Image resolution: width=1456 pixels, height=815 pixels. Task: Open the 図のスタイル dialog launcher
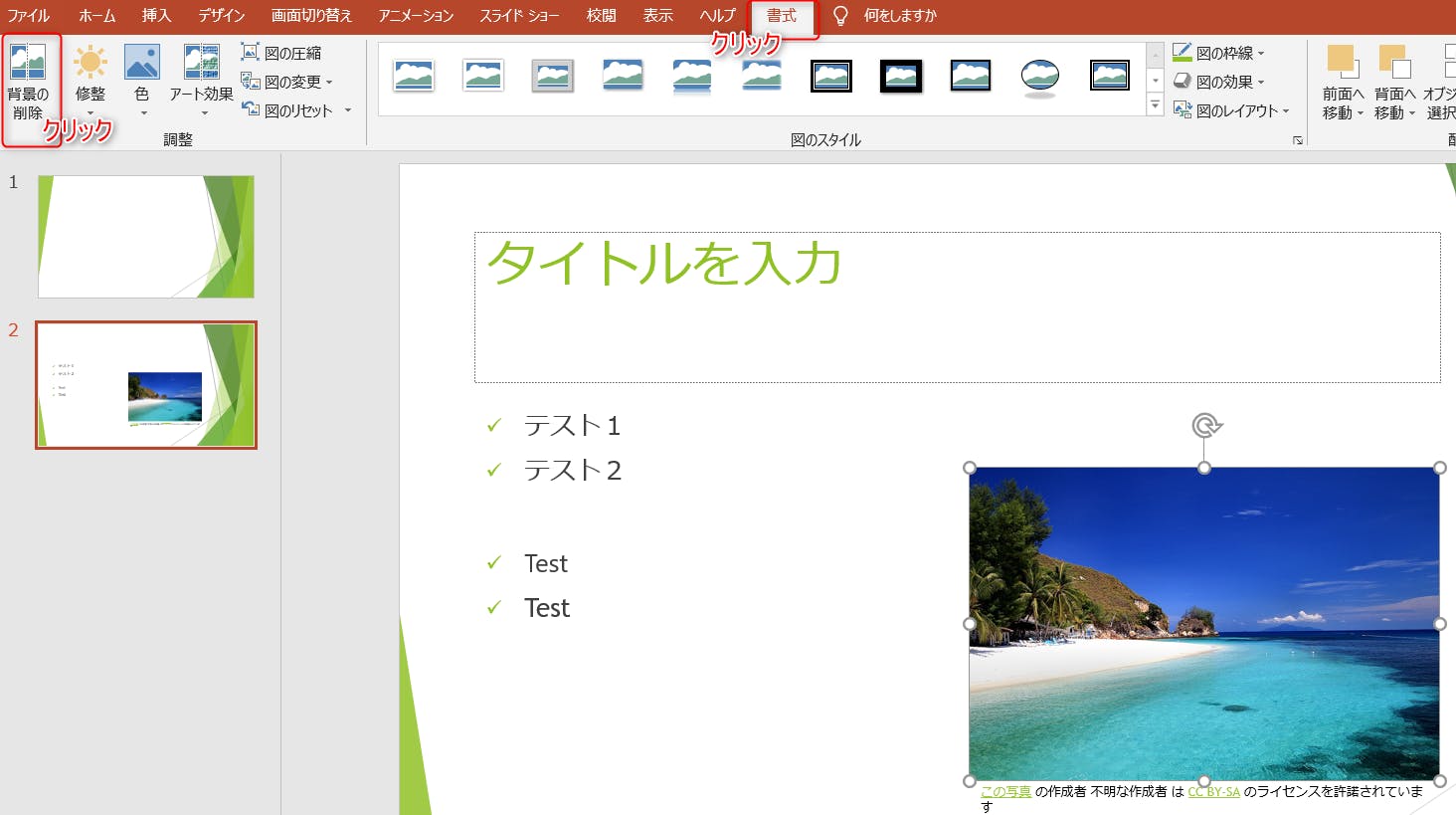[1297, 140]
